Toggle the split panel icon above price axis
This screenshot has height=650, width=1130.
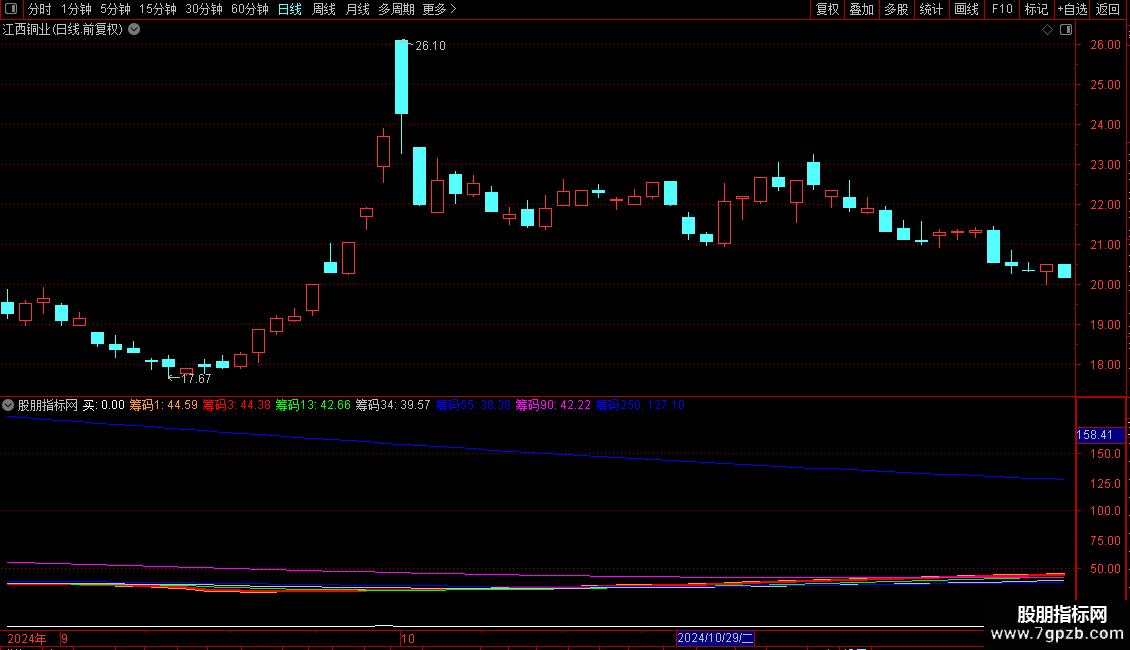tap(1066, 30)
